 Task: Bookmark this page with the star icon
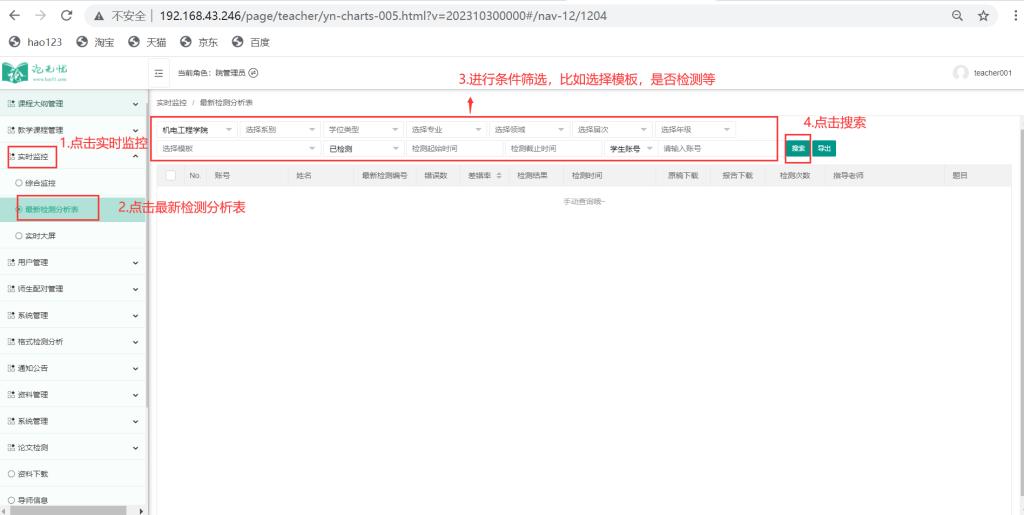[984, 16]
